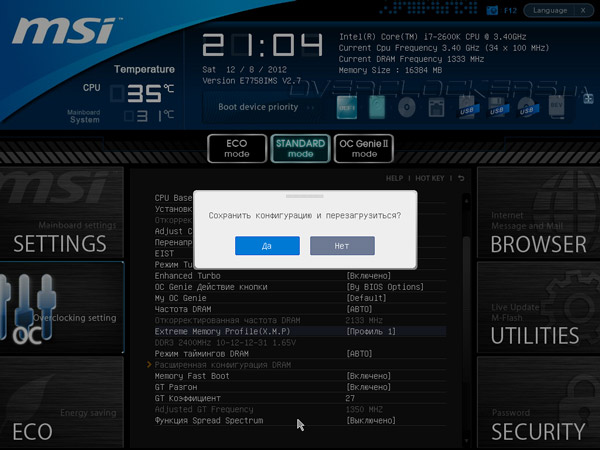Image resolution: width=600 pixels, height=450 pixels.
Task: Edit GT Коэффициент value 27
Action: [350, 398]
